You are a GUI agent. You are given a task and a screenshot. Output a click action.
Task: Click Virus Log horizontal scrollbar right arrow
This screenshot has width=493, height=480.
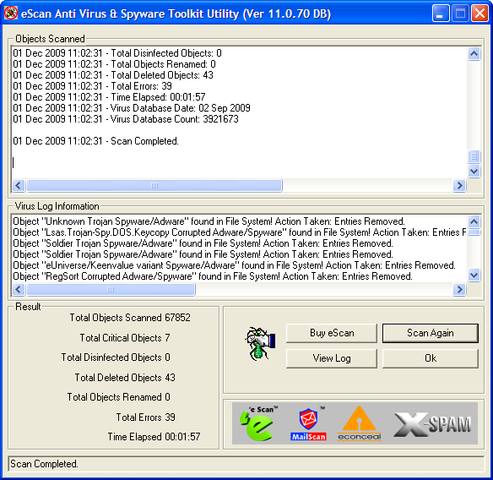(x=459, y=289)
